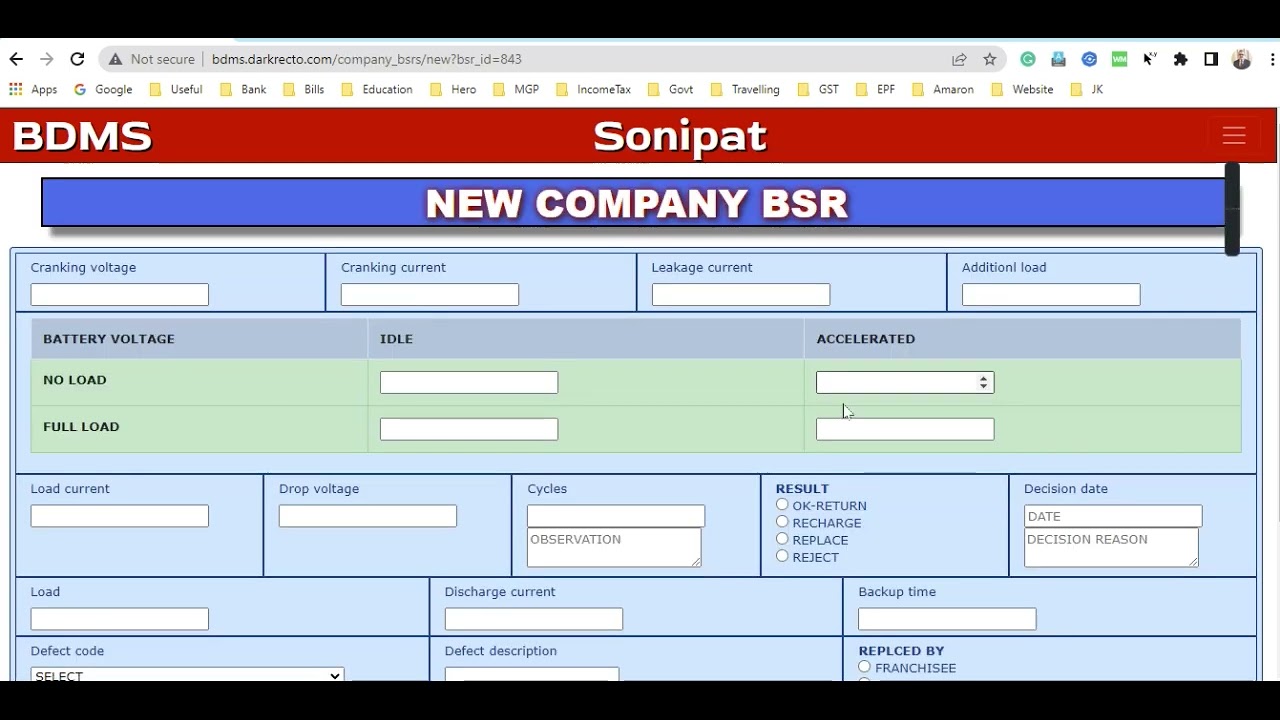
Task: Focus the Leakage current field
Action: point(741,295)
